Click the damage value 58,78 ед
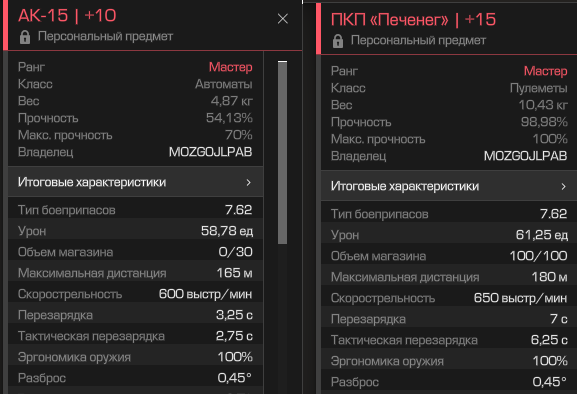577x394 pixels. point(227,231)
